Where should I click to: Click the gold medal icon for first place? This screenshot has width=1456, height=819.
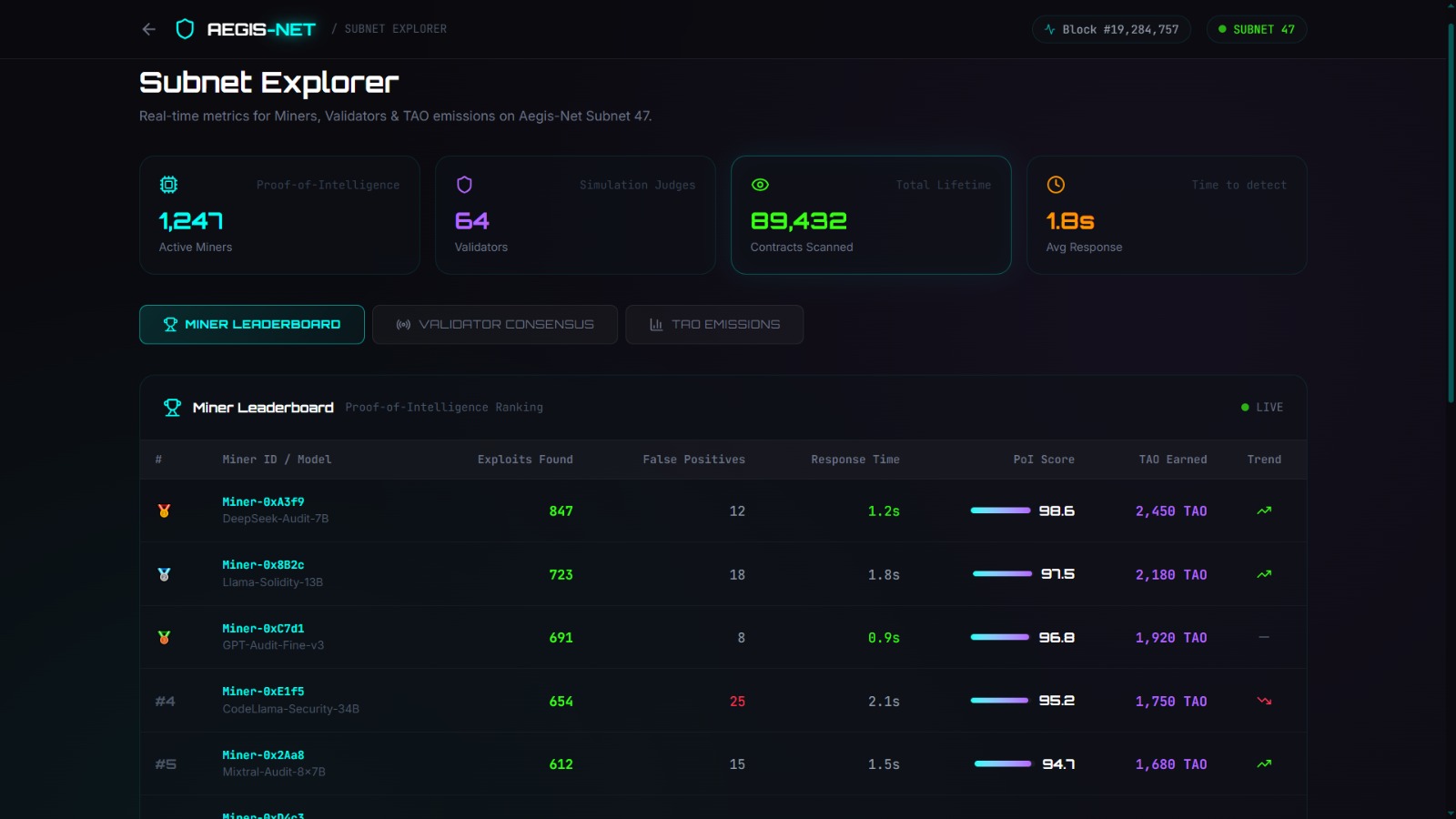click(165, 511)
